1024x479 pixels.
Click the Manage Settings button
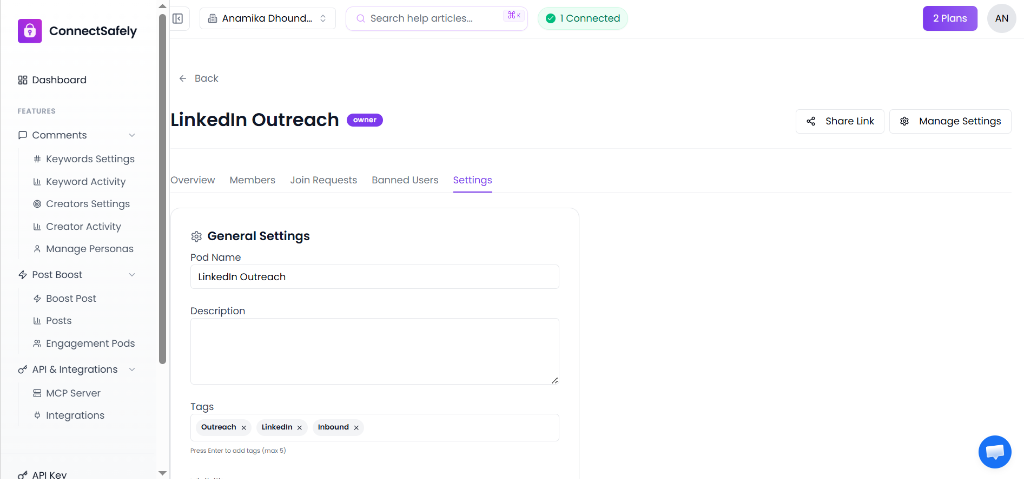(950, 122)
